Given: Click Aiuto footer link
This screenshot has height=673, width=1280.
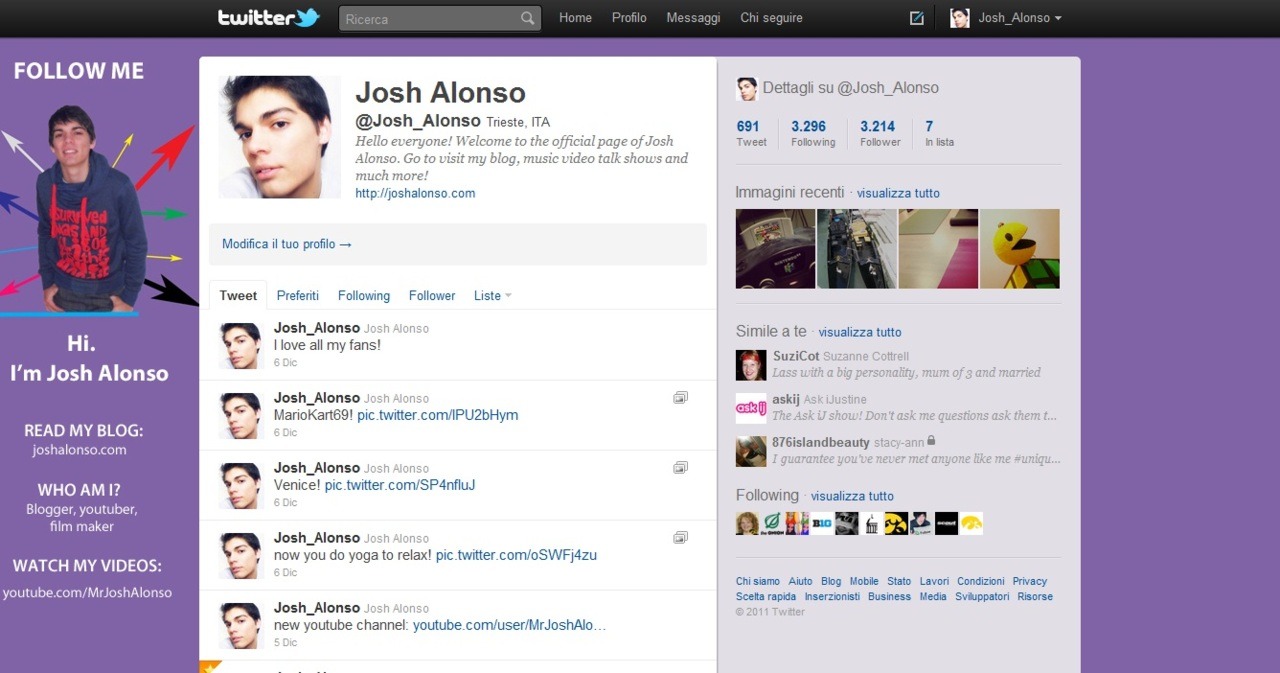Looking at the screenshot, I should (800, 581).
